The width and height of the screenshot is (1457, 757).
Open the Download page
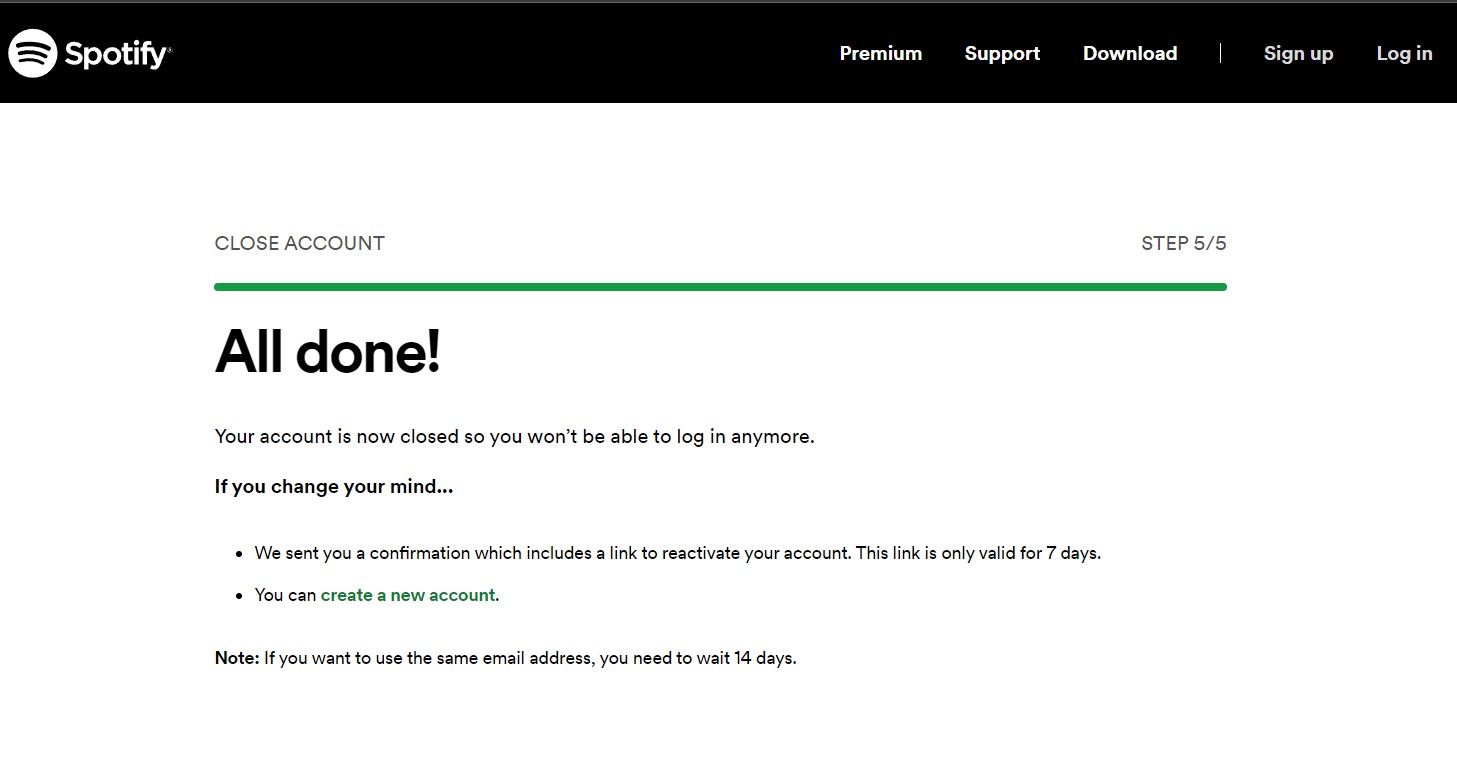coord(1129,54)
